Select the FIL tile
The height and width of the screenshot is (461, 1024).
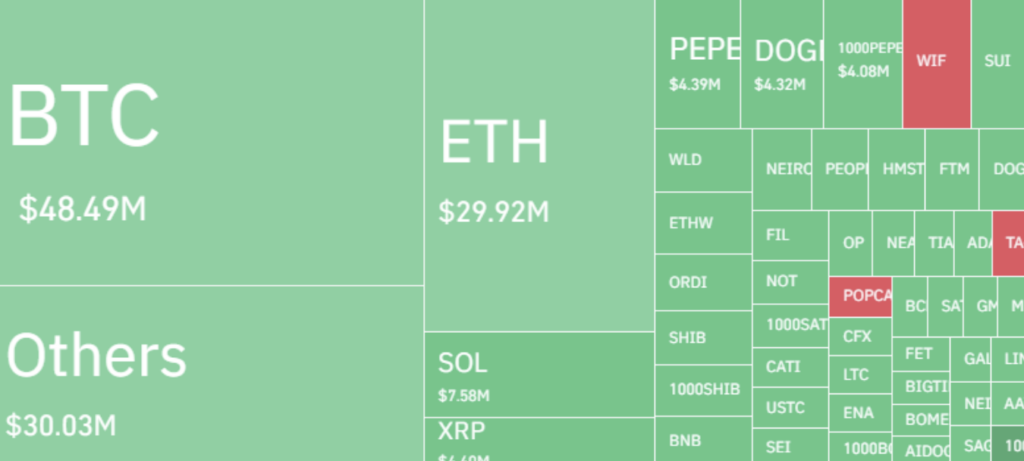[x=790, y=236]
